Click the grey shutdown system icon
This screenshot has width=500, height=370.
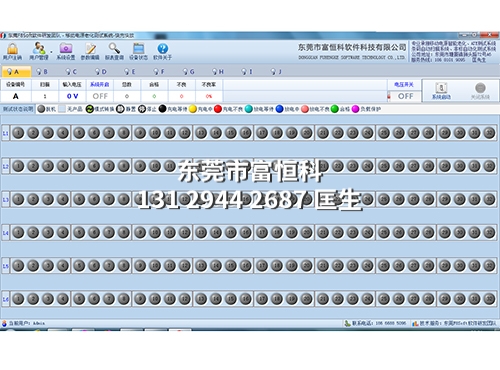pos(480,88)
